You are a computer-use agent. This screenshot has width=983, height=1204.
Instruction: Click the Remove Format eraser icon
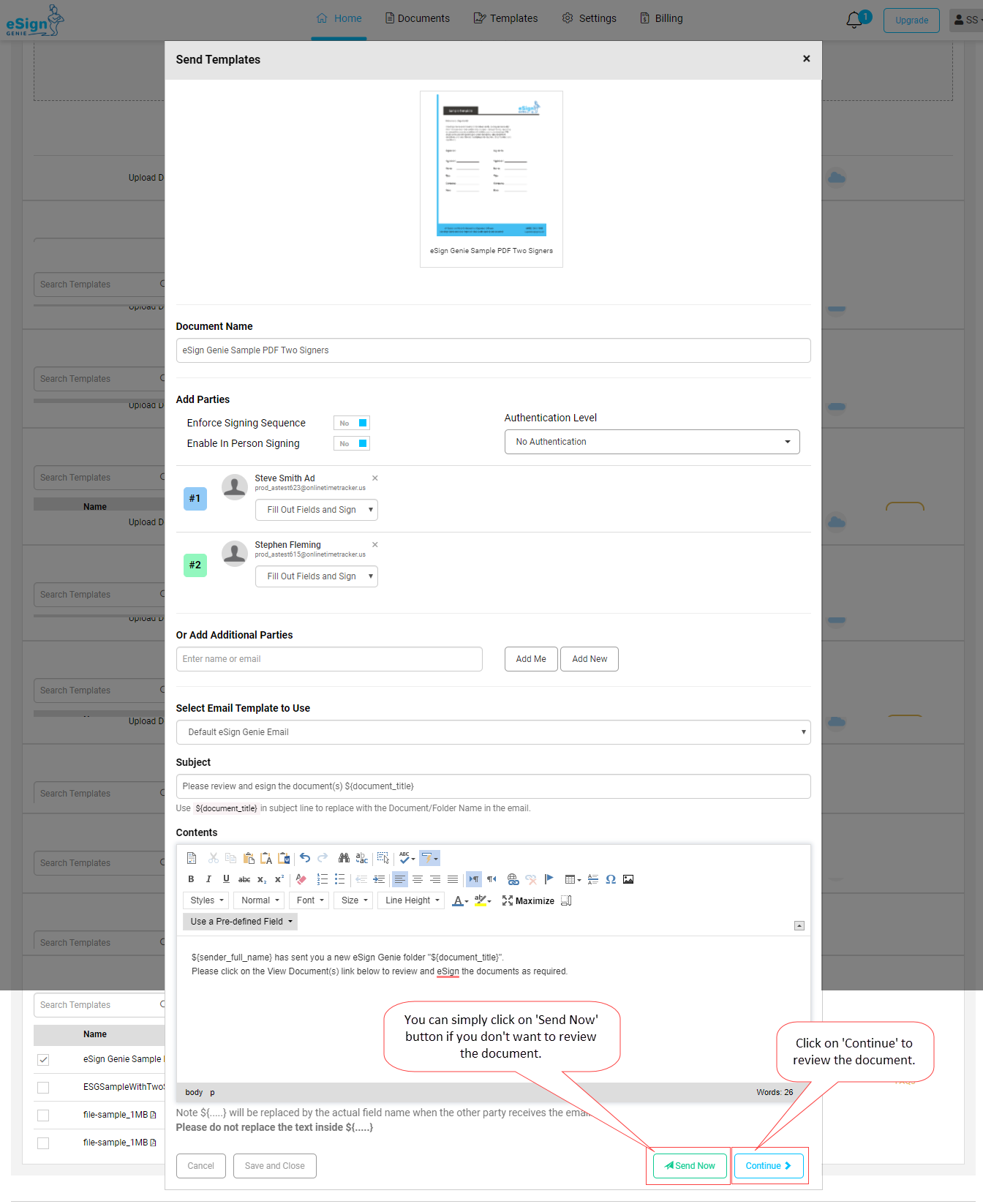(x=301, y=879)
